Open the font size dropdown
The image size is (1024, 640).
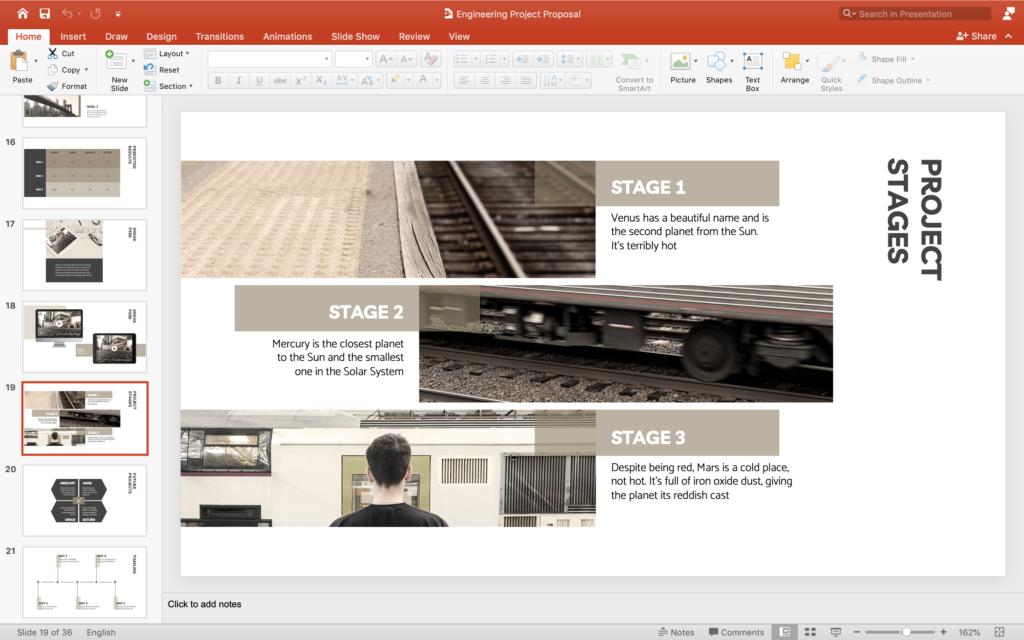(x=367, y=59)
